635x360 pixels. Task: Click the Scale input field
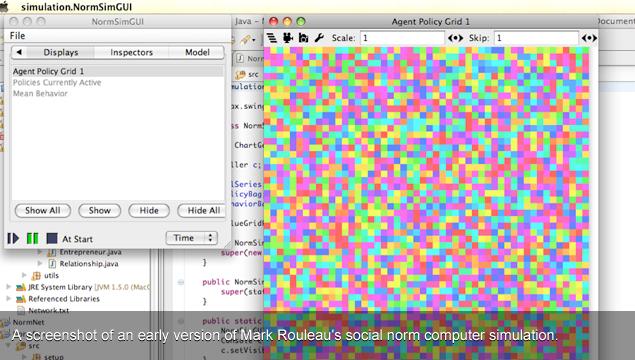coord(402,38)
